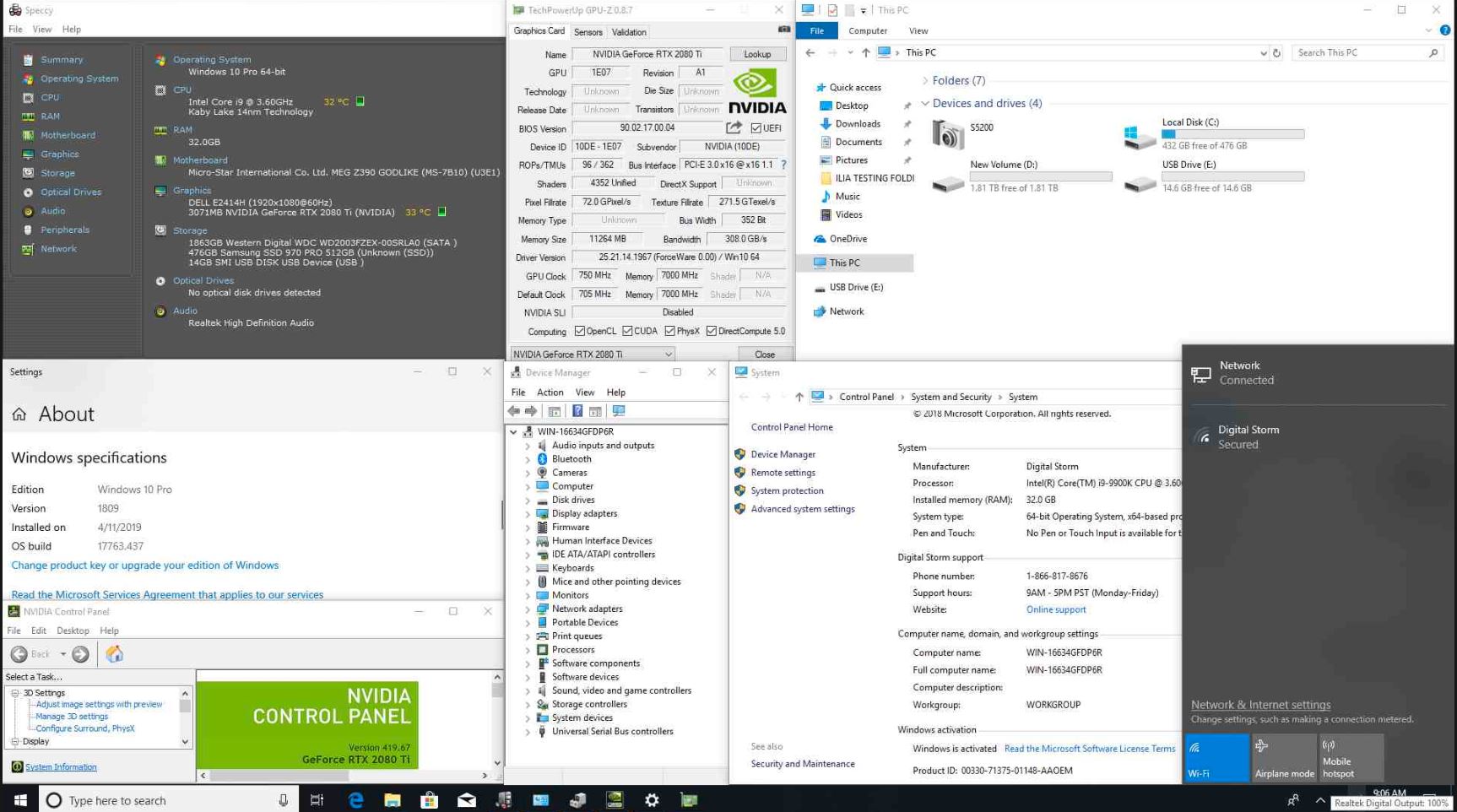Toggle the Mobile hotspot tile
The image size is (1457, 812).
coord(1351,757)
